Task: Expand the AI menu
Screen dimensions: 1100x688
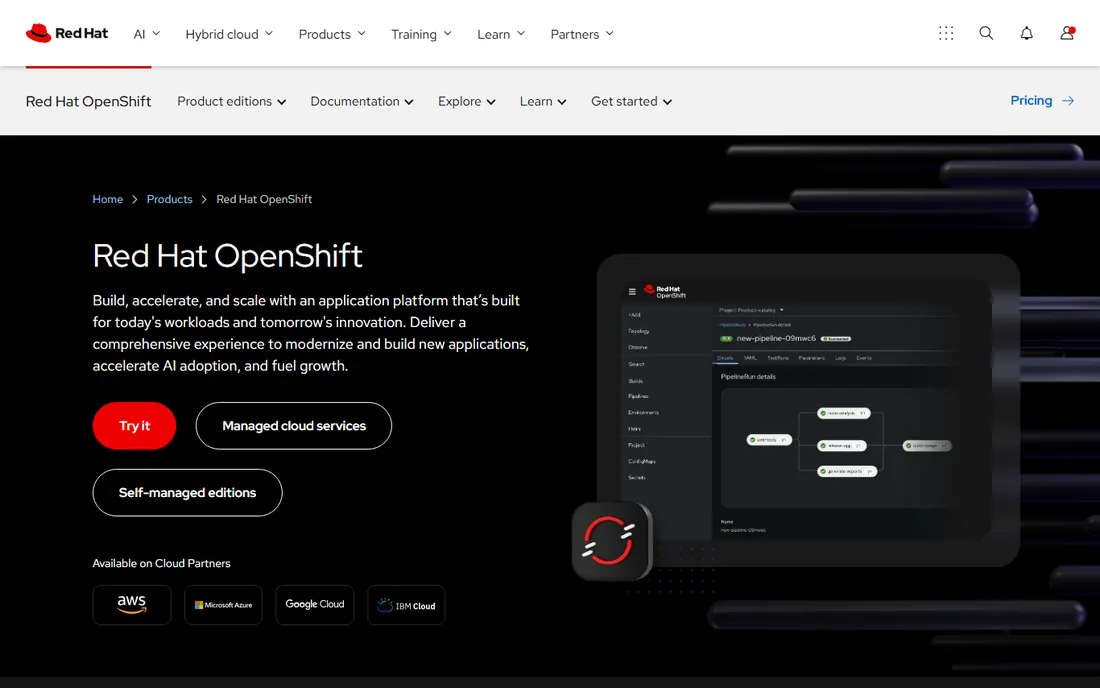Action: (x=147, y=34)
